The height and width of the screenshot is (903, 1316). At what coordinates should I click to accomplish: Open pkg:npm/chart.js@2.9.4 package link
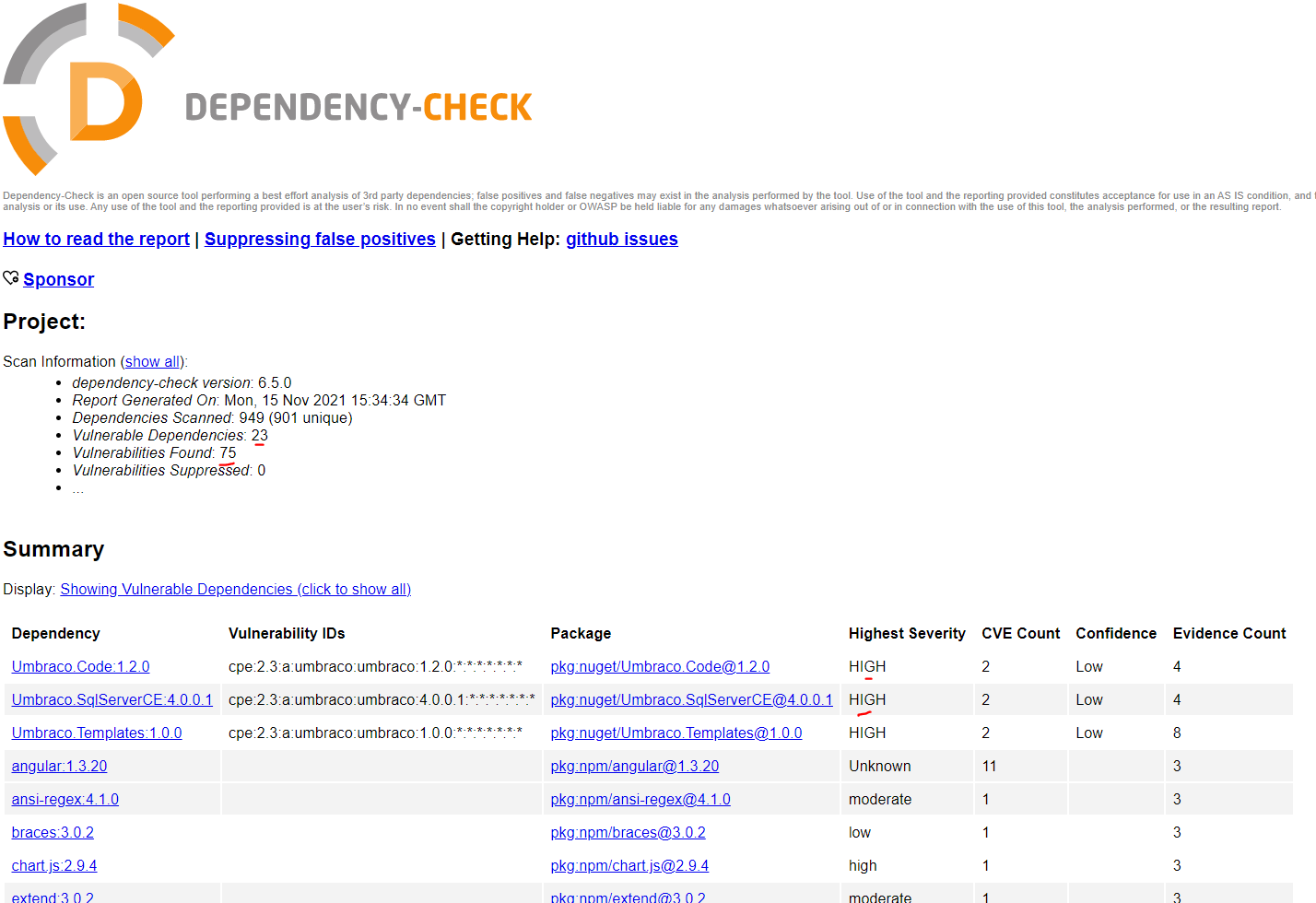(x=629, y=865)
